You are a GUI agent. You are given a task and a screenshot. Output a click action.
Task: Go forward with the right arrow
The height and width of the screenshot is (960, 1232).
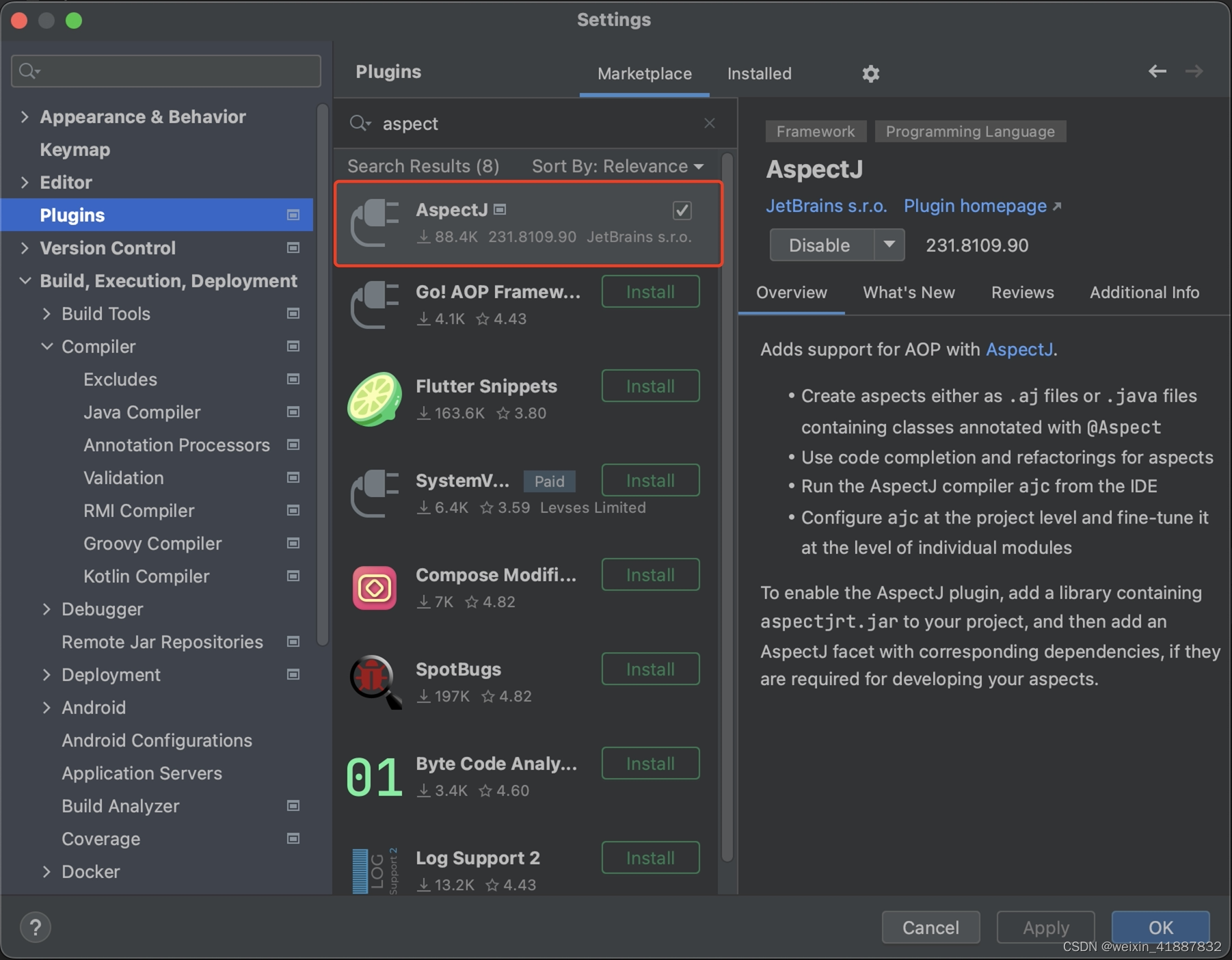click(x=1194, y=71)
